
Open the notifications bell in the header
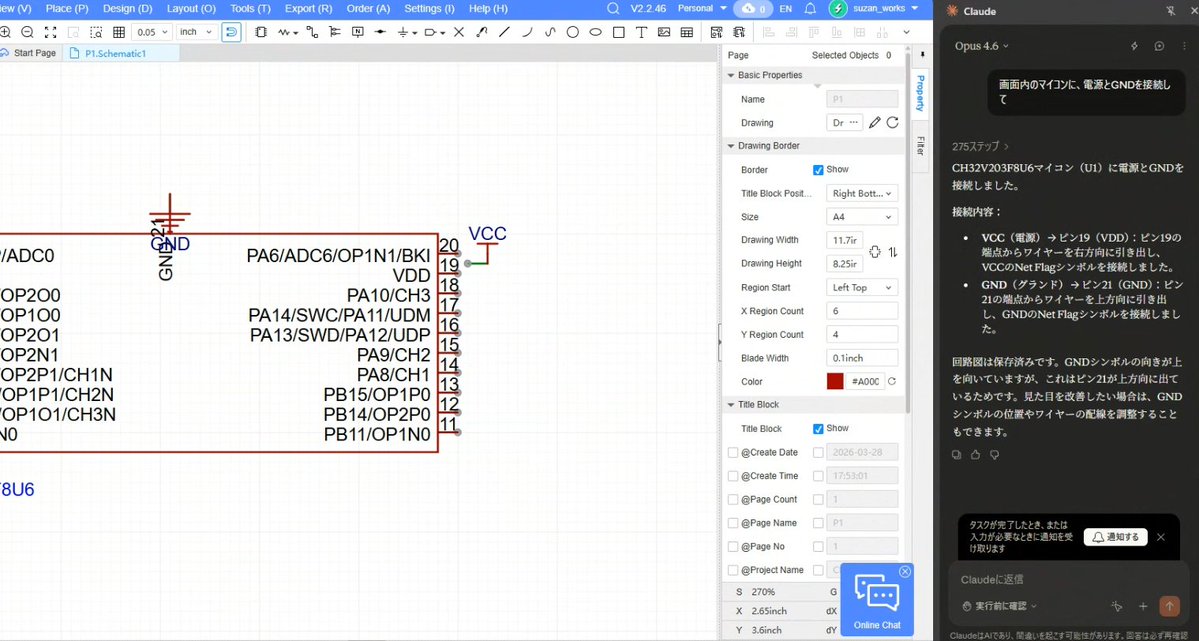[811, 8]
